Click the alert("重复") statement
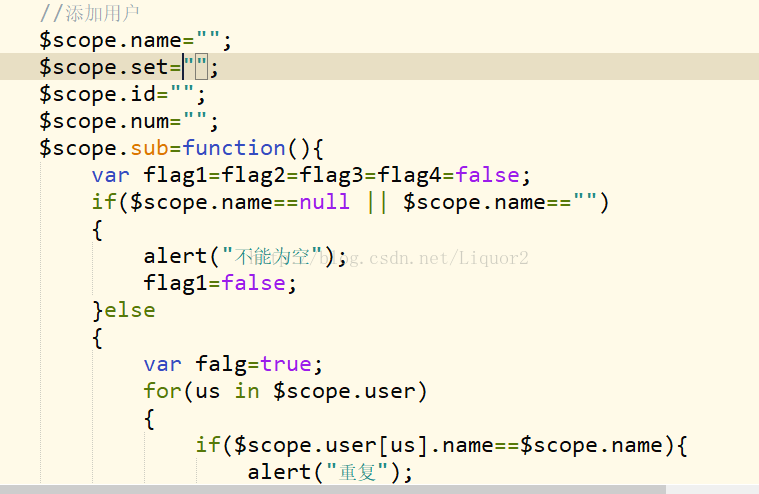 click(330, 472)
